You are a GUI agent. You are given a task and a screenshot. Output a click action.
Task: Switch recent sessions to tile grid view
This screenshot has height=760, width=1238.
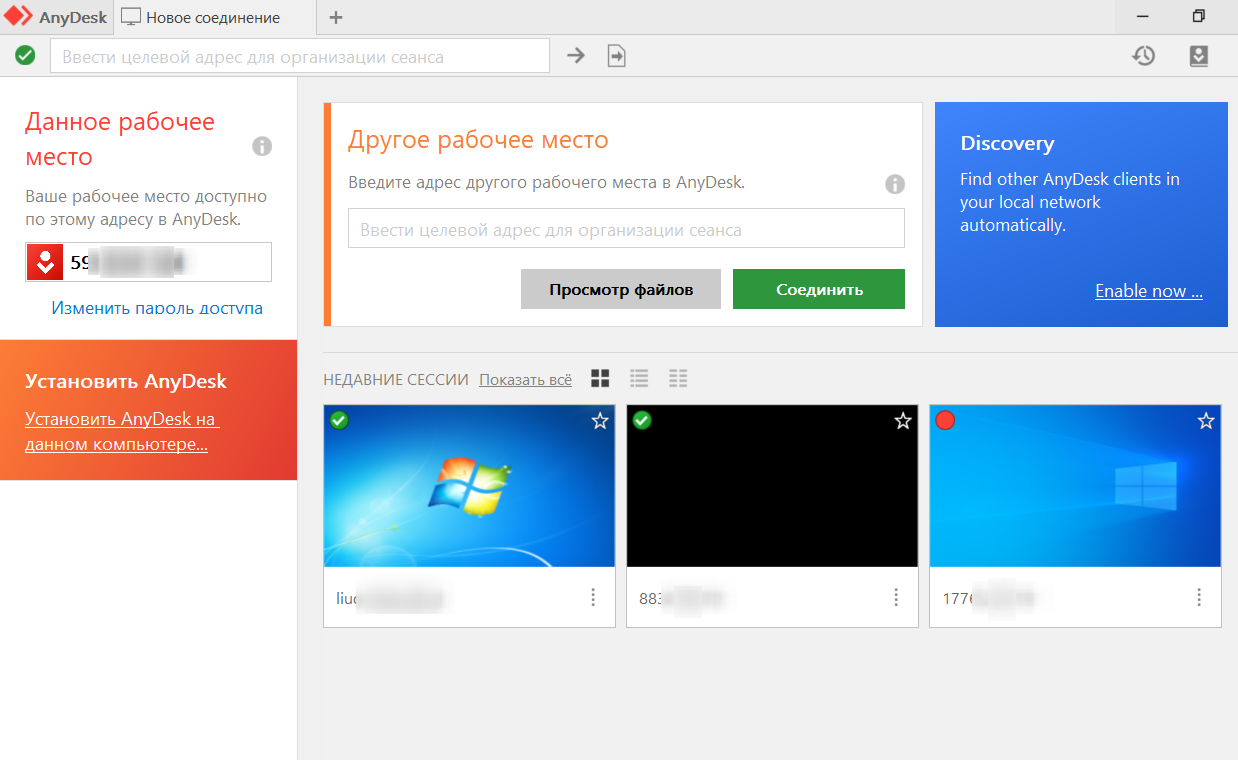coord(600,378)
